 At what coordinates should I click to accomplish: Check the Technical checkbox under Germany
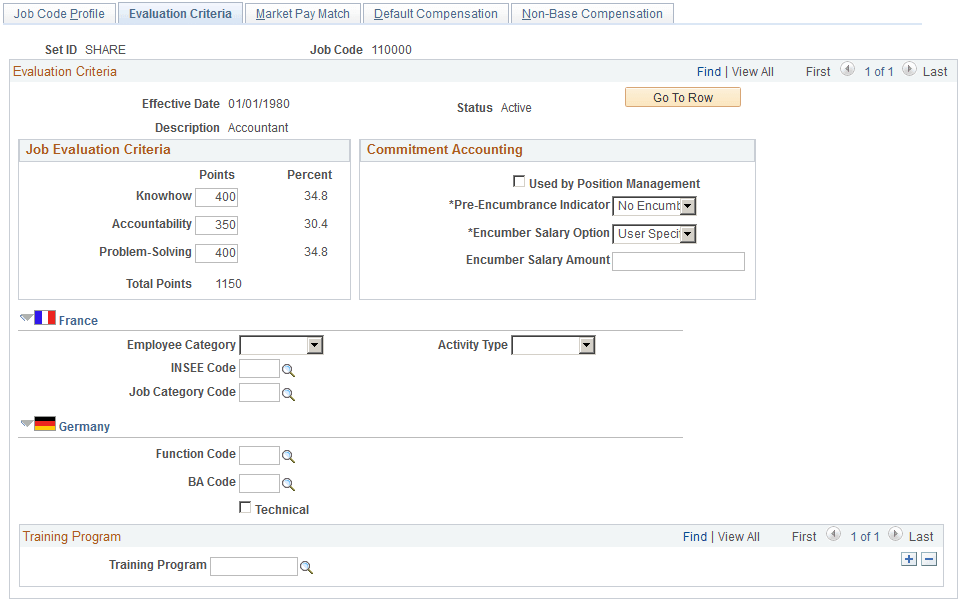pos(245,508)
